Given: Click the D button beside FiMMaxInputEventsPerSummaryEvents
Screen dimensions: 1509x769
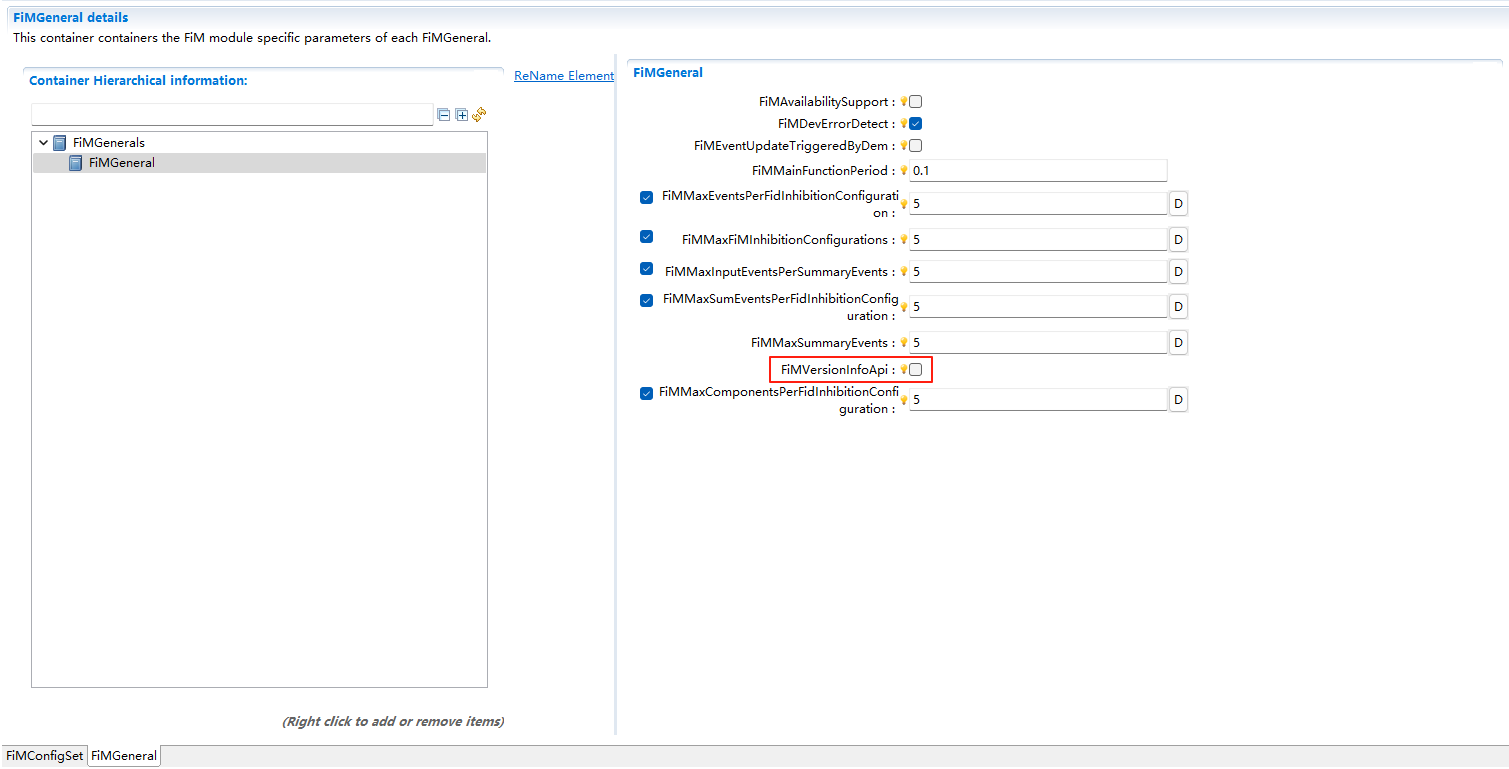Looking at the screenshot, I should pyautogui.click(x=1178, y=271).
